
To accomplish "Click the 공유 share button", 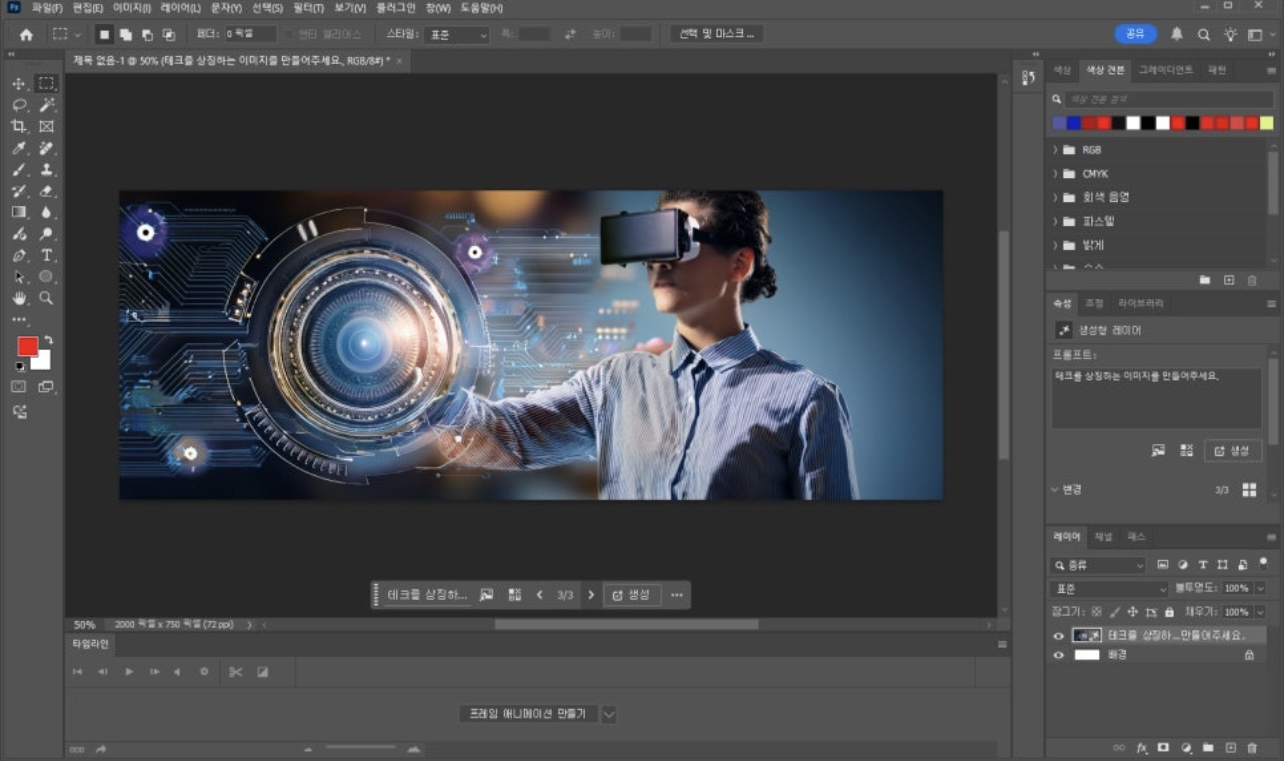I will tap(1135, 34).
